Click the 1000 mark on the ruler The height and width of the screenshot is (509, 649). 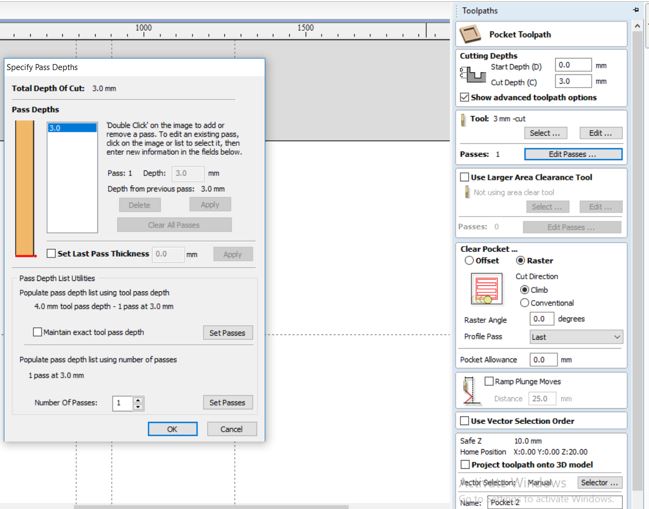pos(144,28)
